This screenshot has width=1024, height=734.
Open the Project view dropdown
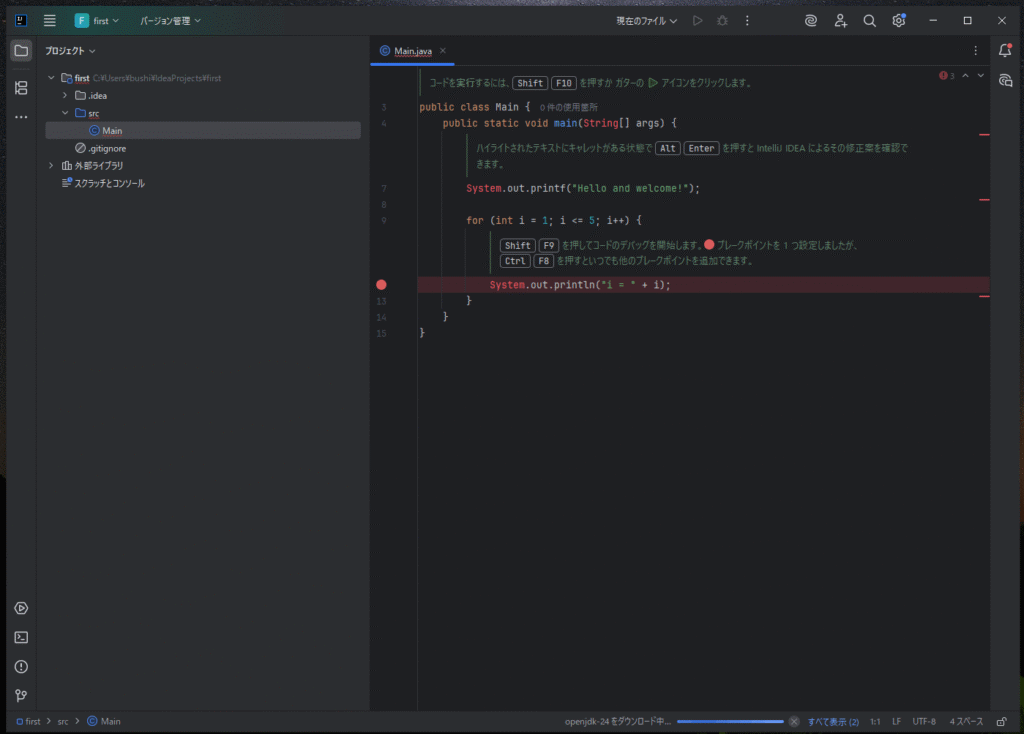point(70,51)
